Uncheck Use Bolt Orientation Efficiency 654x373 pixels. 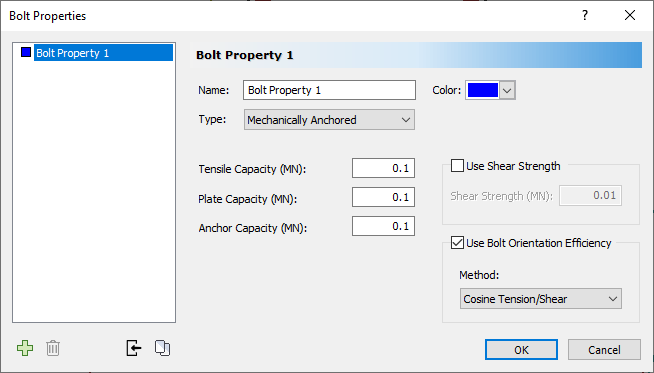[457, 243]
